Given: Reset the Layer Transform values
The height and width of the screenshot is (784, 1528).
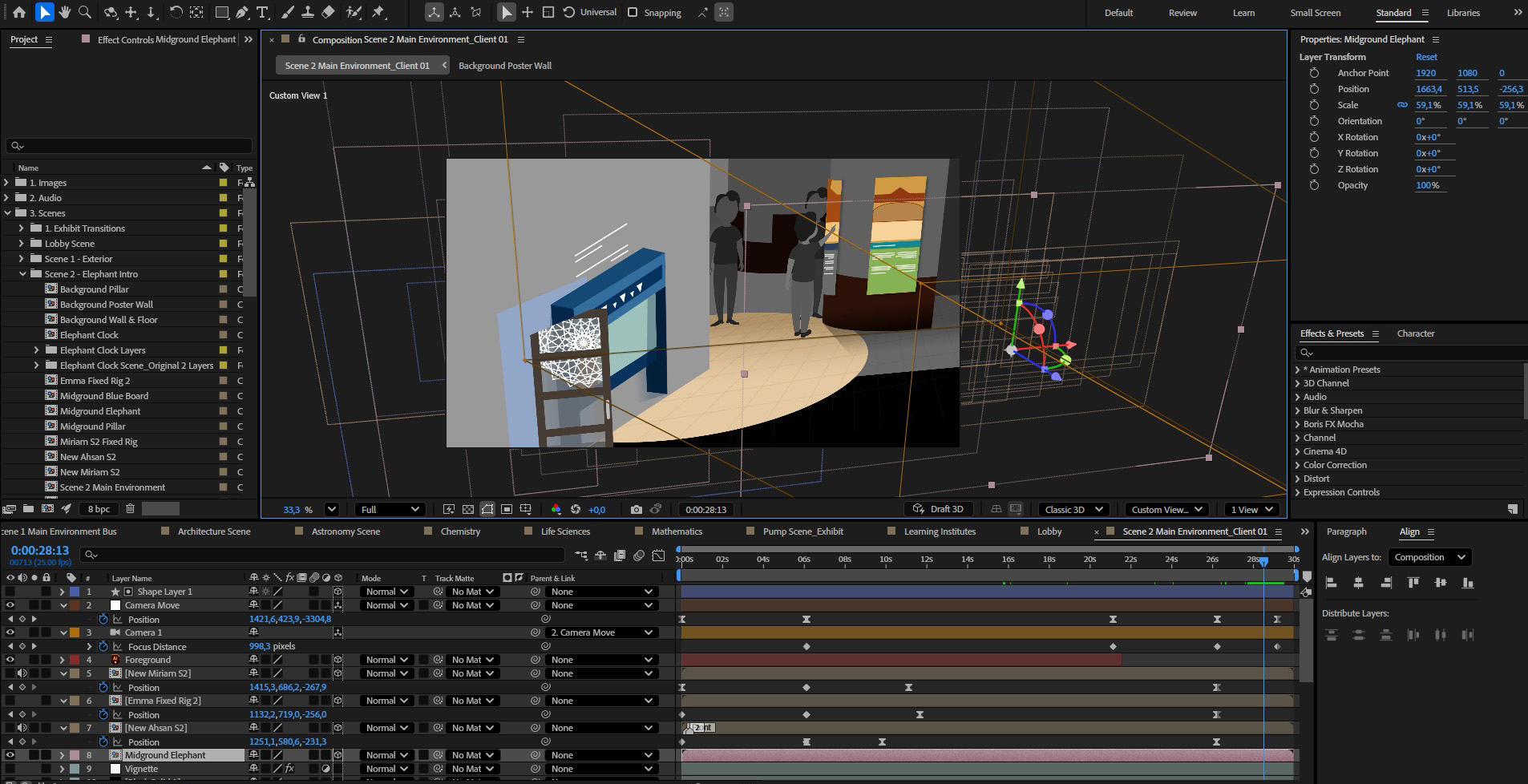Looking at the screenshot, I should coord(1425,57).
